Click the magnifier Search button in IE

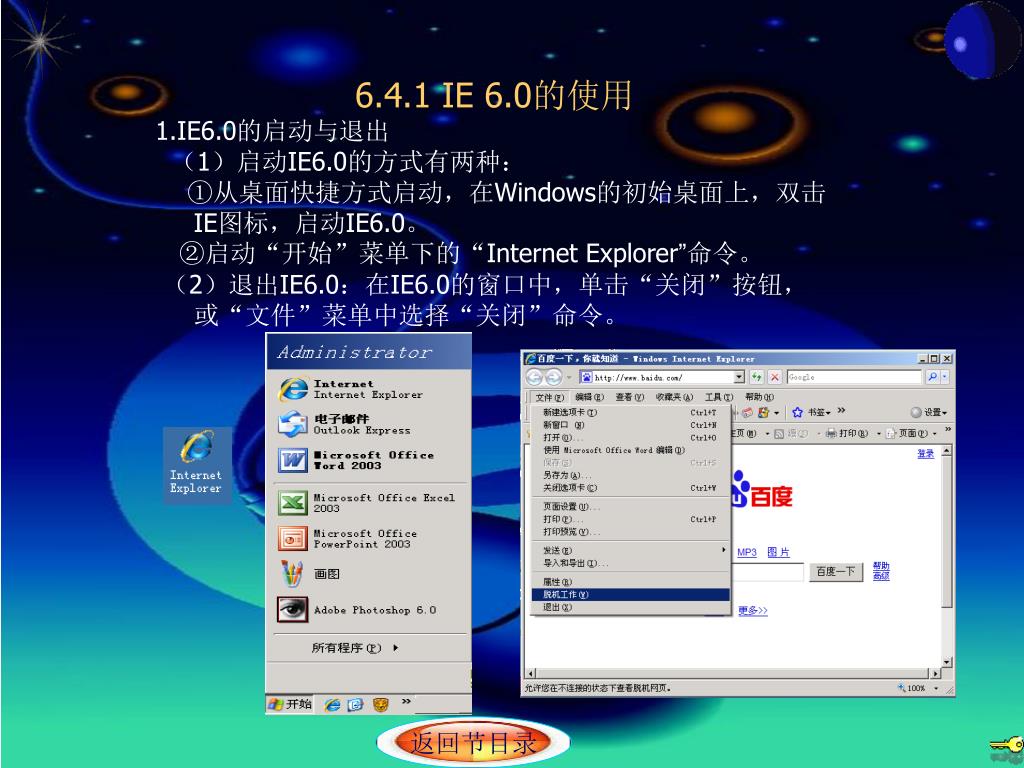point(933,377)
